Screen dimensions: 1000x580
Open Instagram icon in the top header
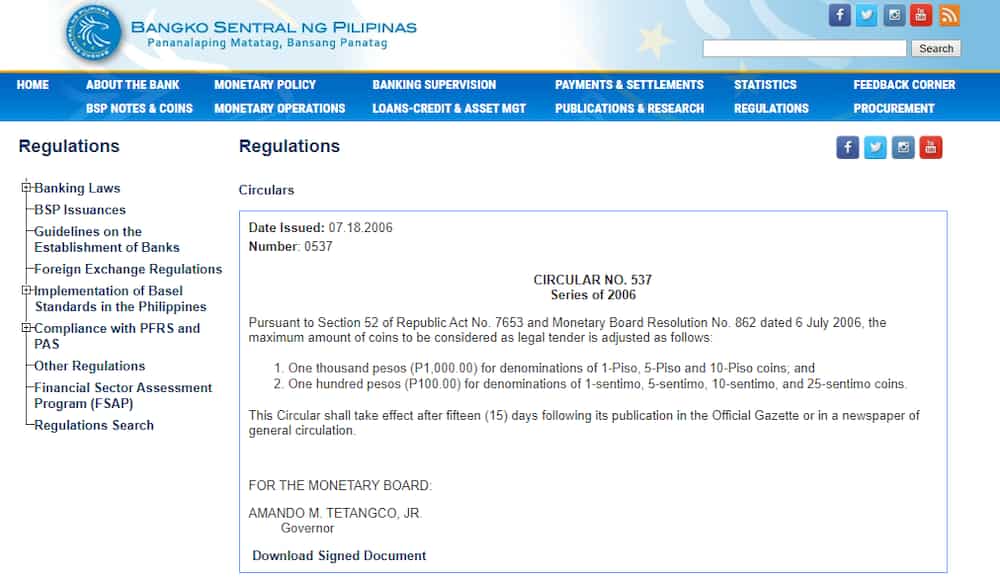894,15
